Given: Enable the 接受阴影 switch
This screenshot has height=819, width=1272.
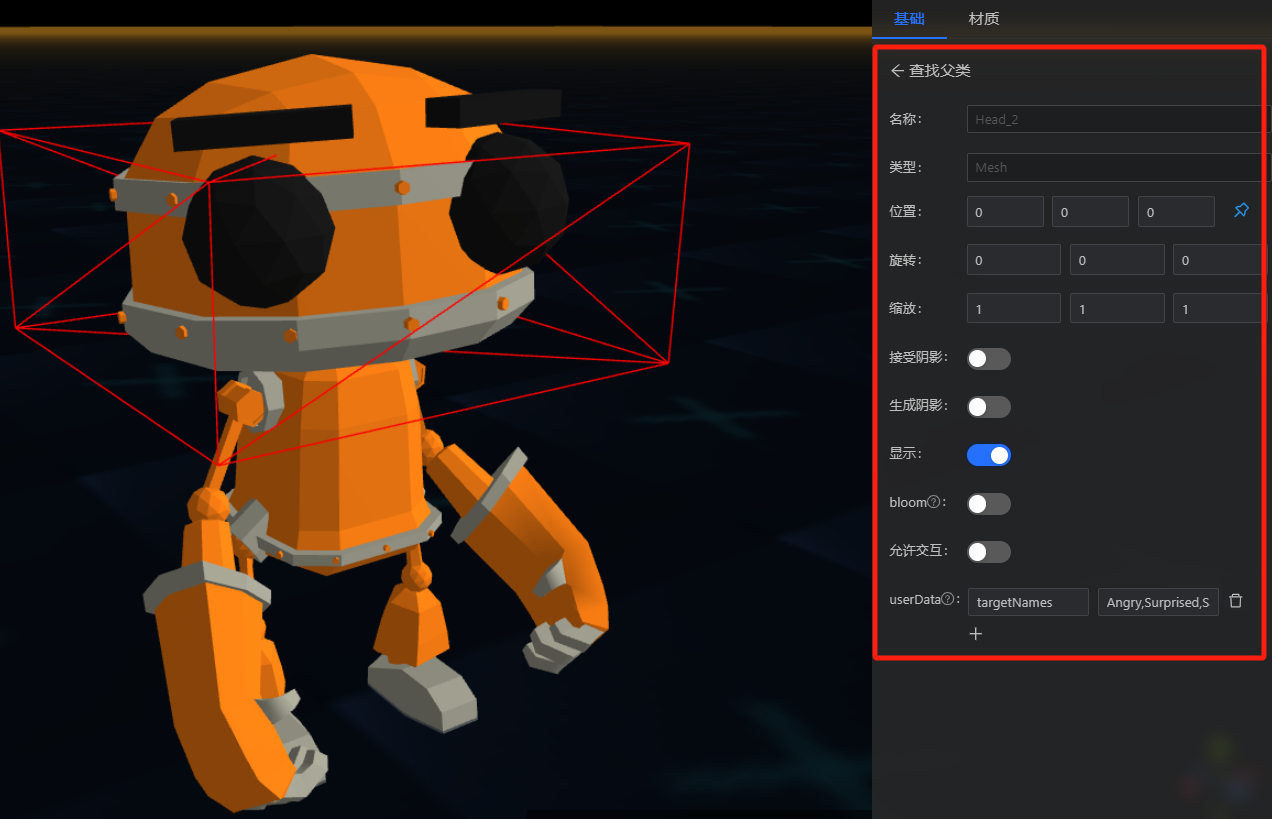Looking at the screenshot, I should [988, 359].
